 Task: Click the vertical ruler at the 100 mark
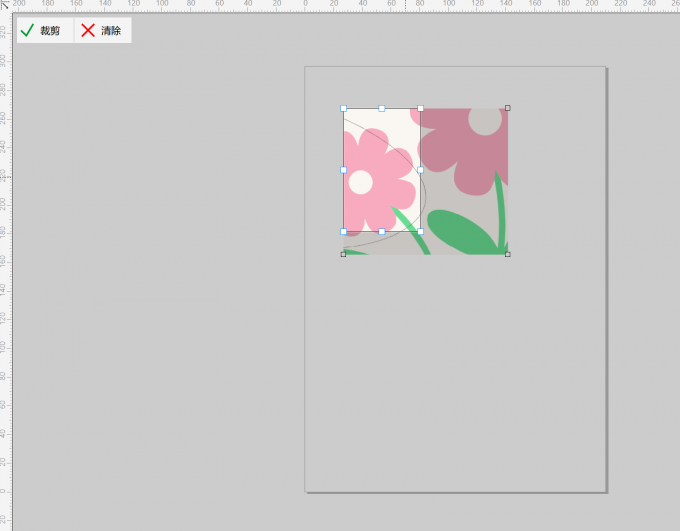(4, 347)
